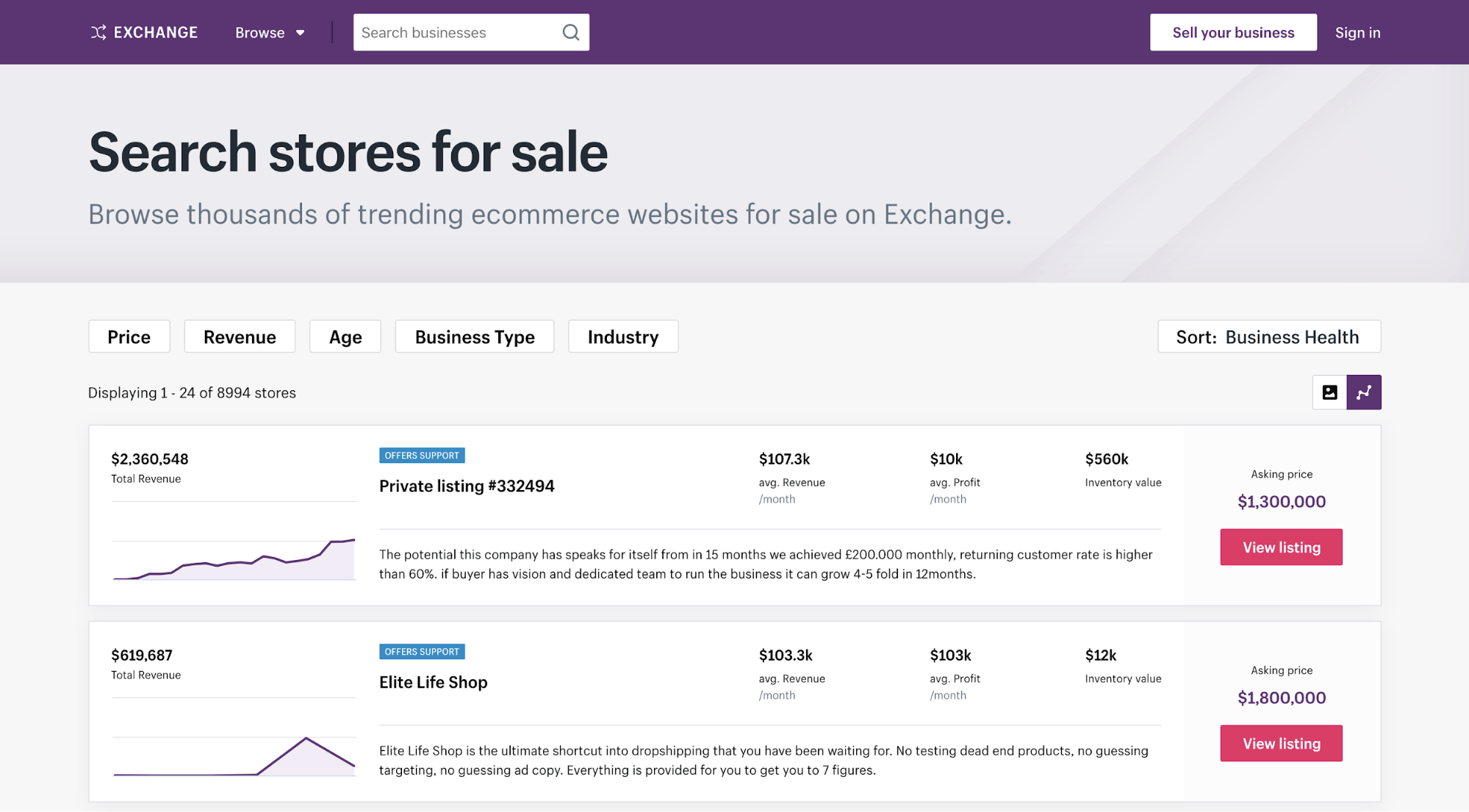The height and width of the screenshot is (812, 1469).
Task: Click the Exchange shuffle logo icon
Action: [98, 32]
